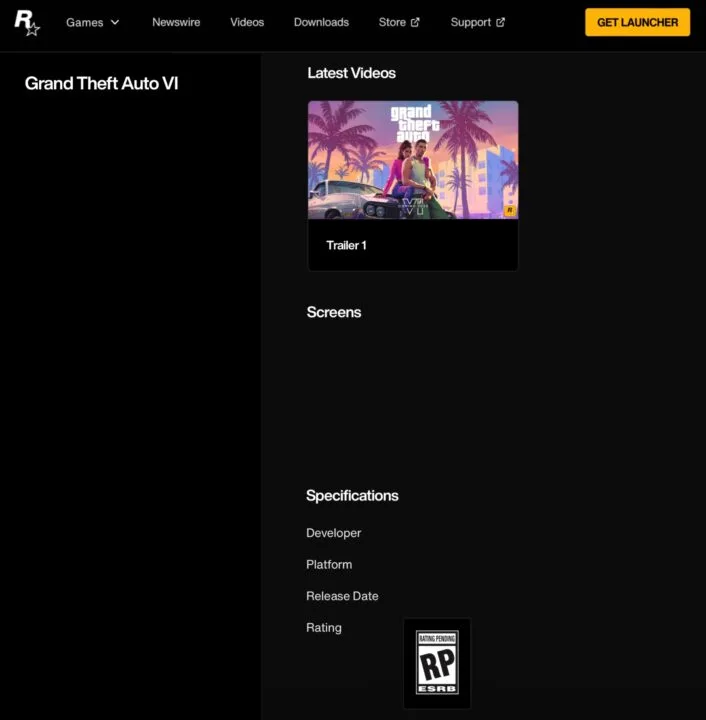
Task: Select the Trailer 1 title
Action: click(346, 245)
